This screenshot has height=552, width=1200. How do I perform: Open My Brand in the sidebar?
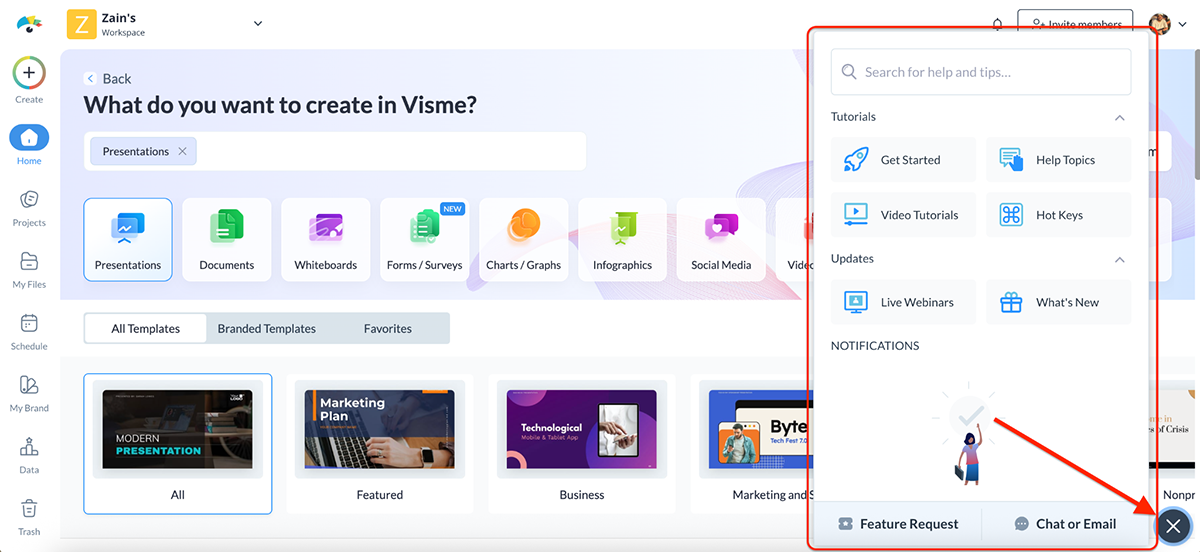(29, 386)
